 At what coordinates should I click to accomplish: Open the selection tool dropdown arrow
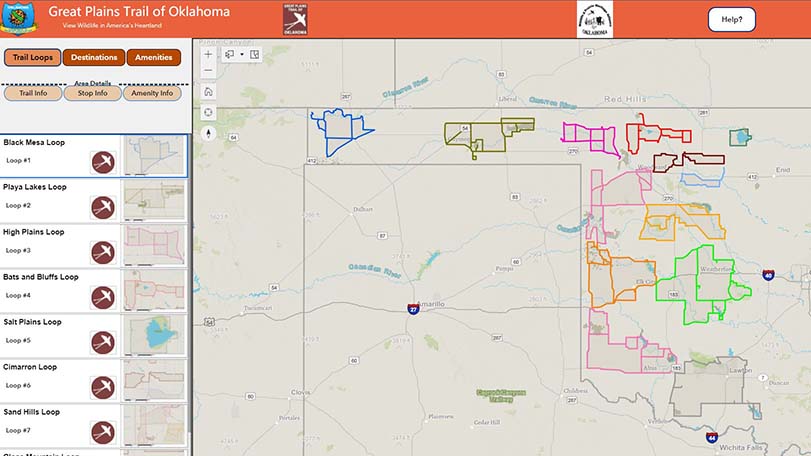[x=242, y=54]
